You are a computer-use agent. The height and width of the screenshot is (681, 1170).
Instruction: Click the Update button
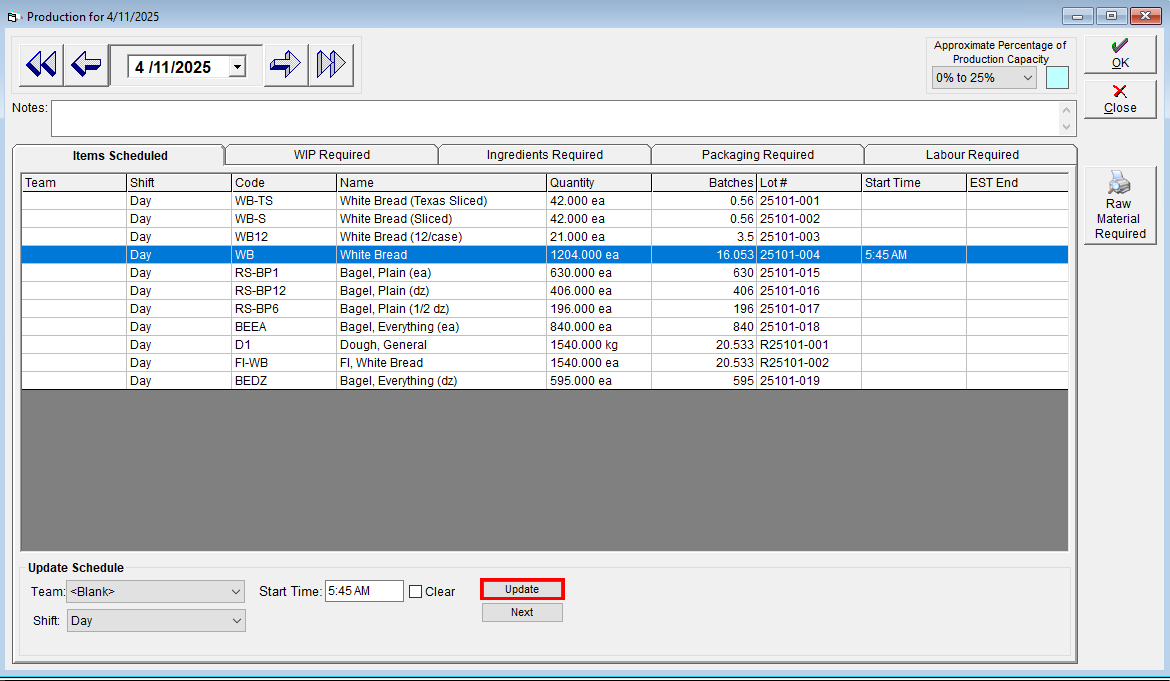point(522,589)
